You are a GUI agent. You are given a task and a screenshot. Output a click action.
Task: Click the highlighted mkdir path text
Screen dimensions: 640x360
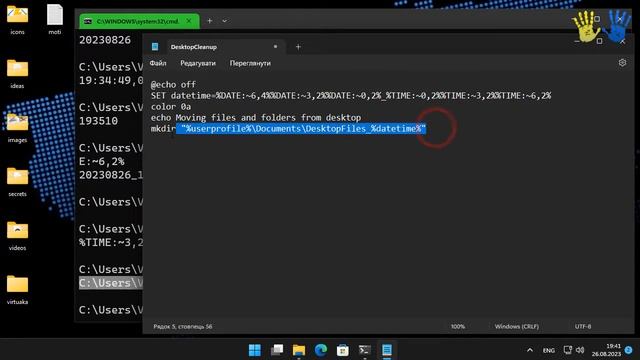301,129
